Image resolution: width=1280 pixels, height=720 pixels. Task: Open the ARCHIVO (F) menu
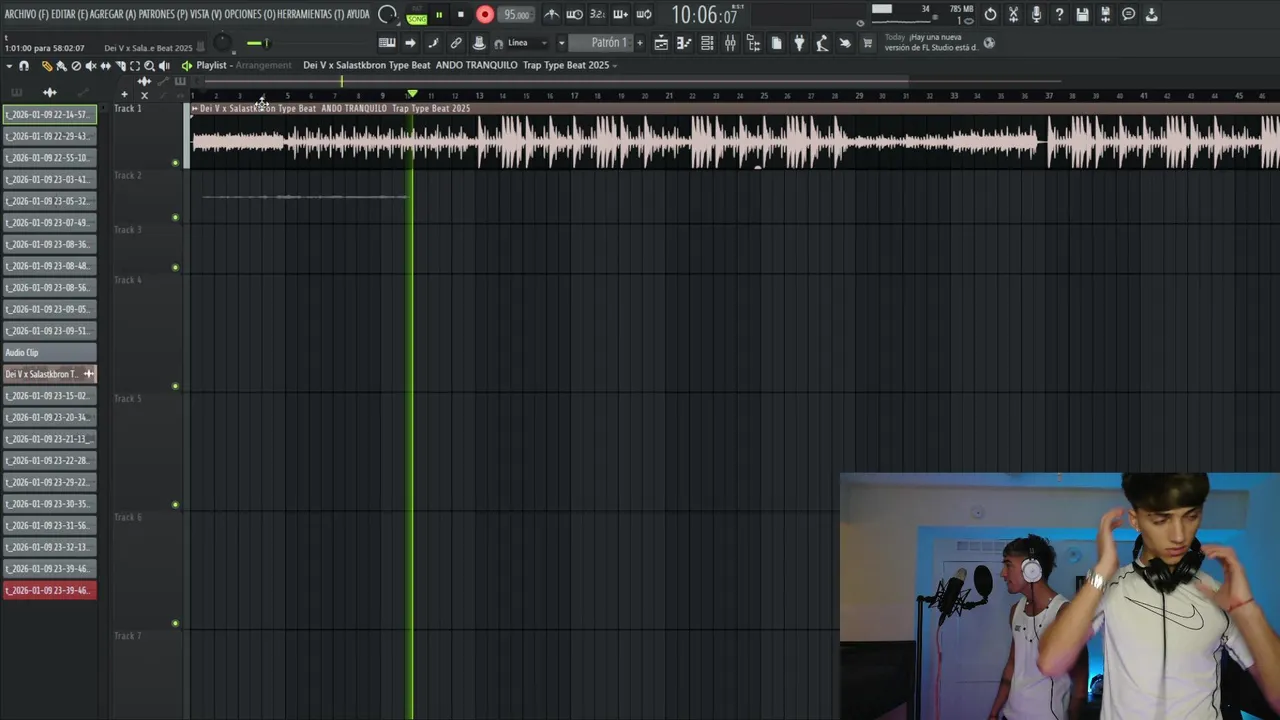point(26,14)
